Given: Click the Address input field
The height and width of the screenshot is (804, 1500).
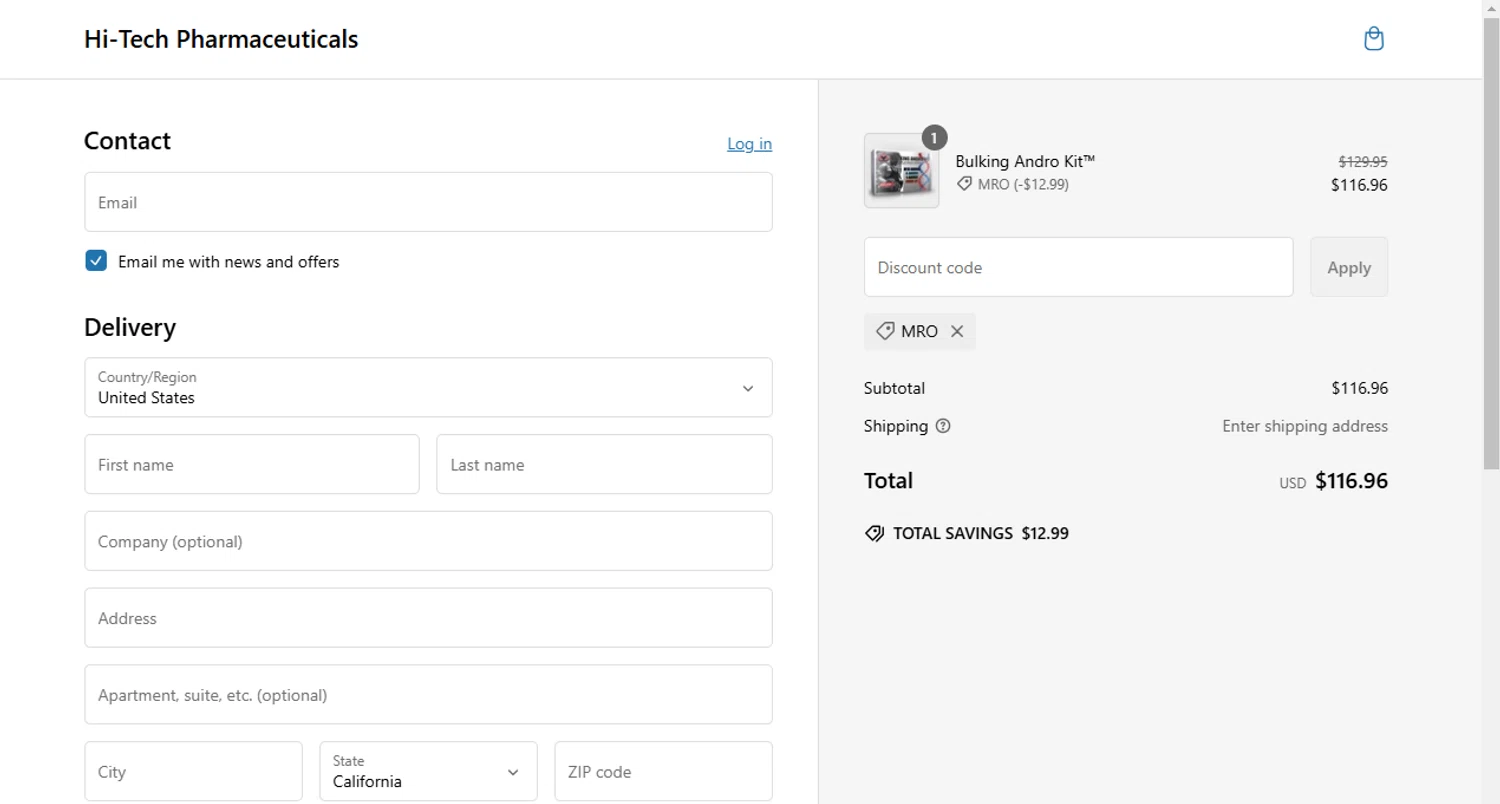Looking at the screenshot, I should coord(428,618).
